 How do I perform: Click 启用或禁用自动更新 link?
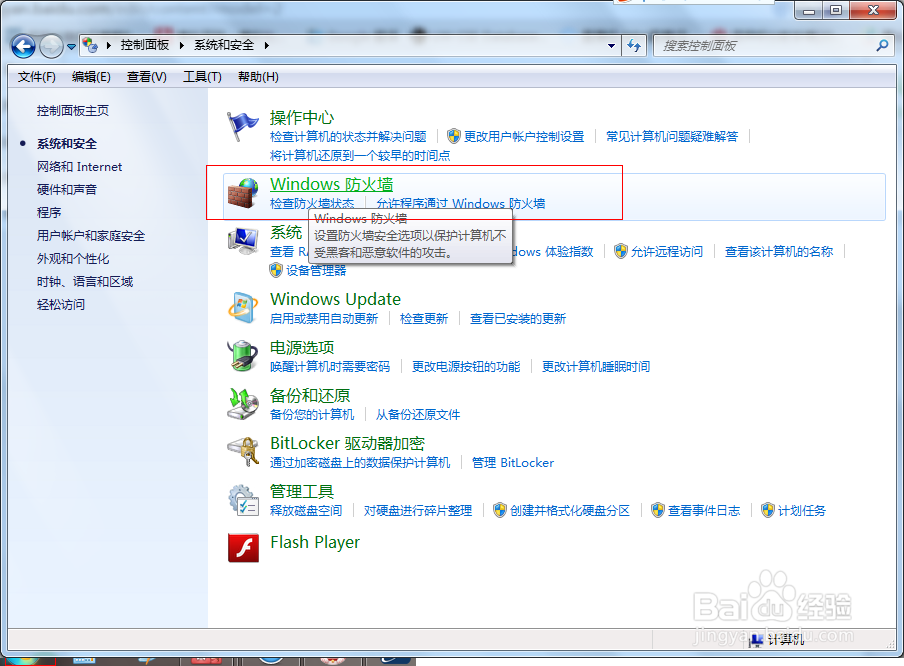coord(324,318)
